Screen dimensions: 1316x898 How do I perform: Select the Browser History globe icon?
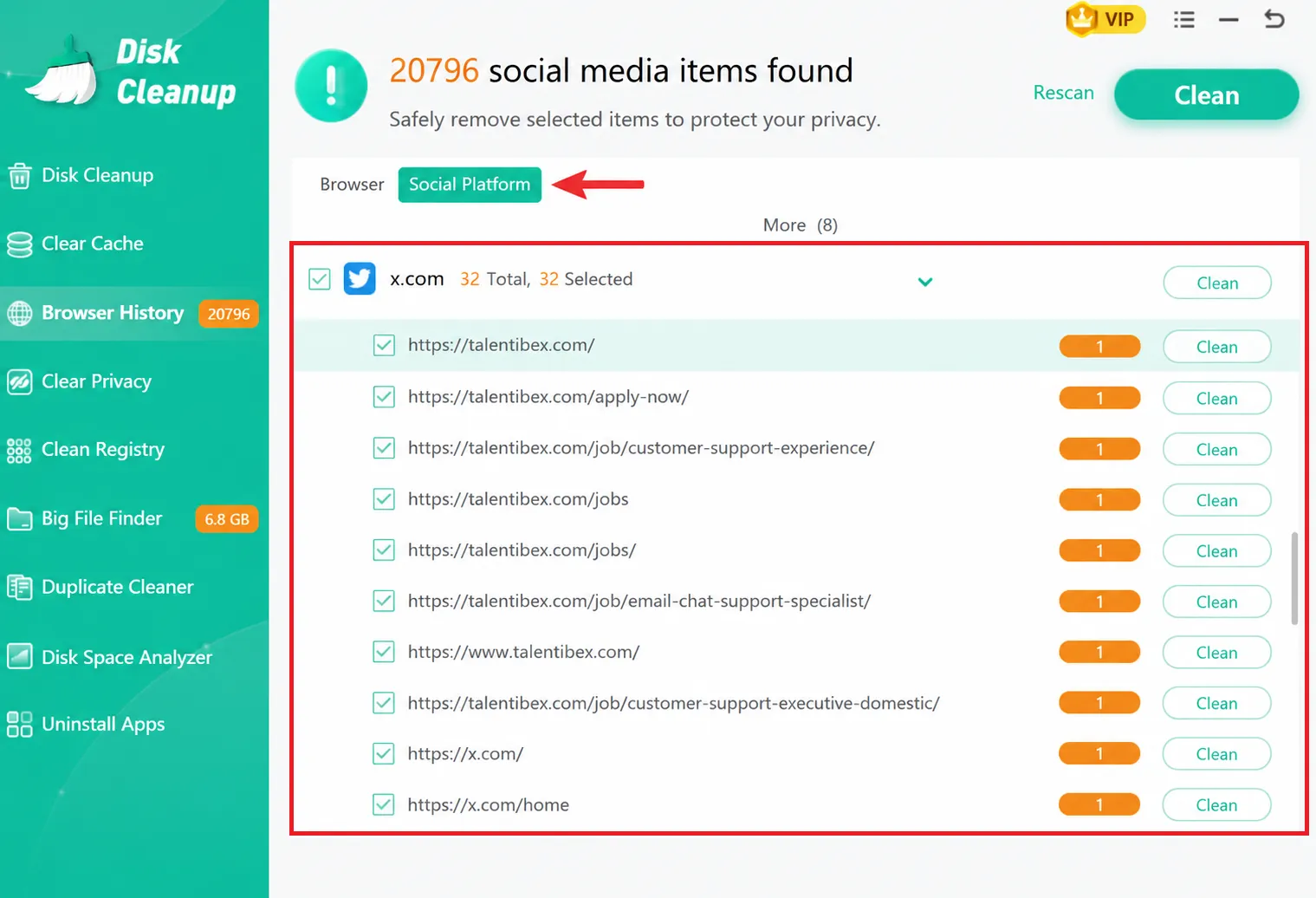(19, 313)
